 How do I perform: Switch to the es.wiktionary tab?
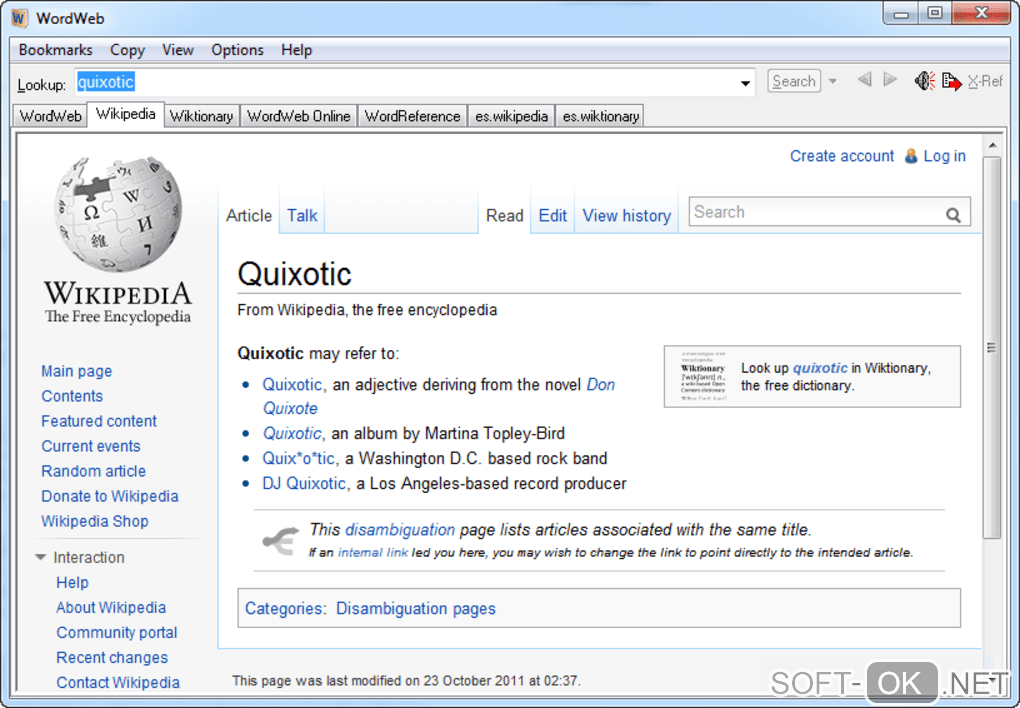600,116
